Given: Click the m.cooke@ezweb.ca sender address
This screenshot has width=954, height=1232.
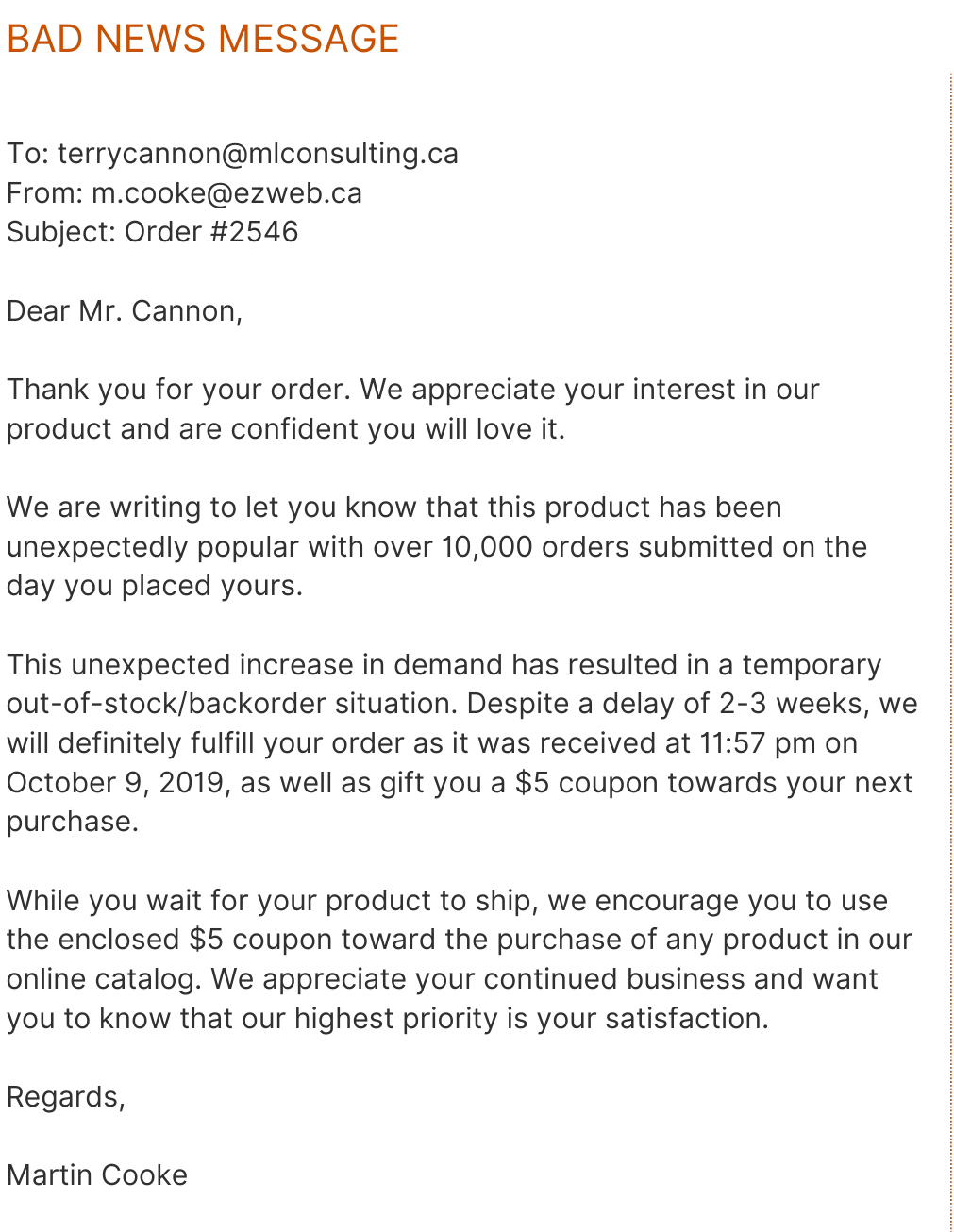Looking at the screenshot, I should (x=226, y=193).
